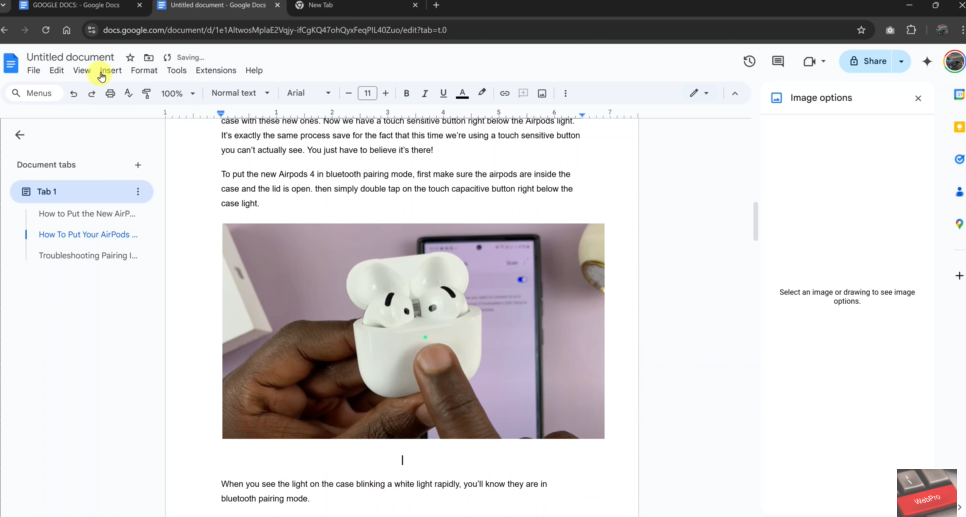Collapse the document tabs sidebar with back arrow

pyautogui.click(x=20, y=135)
